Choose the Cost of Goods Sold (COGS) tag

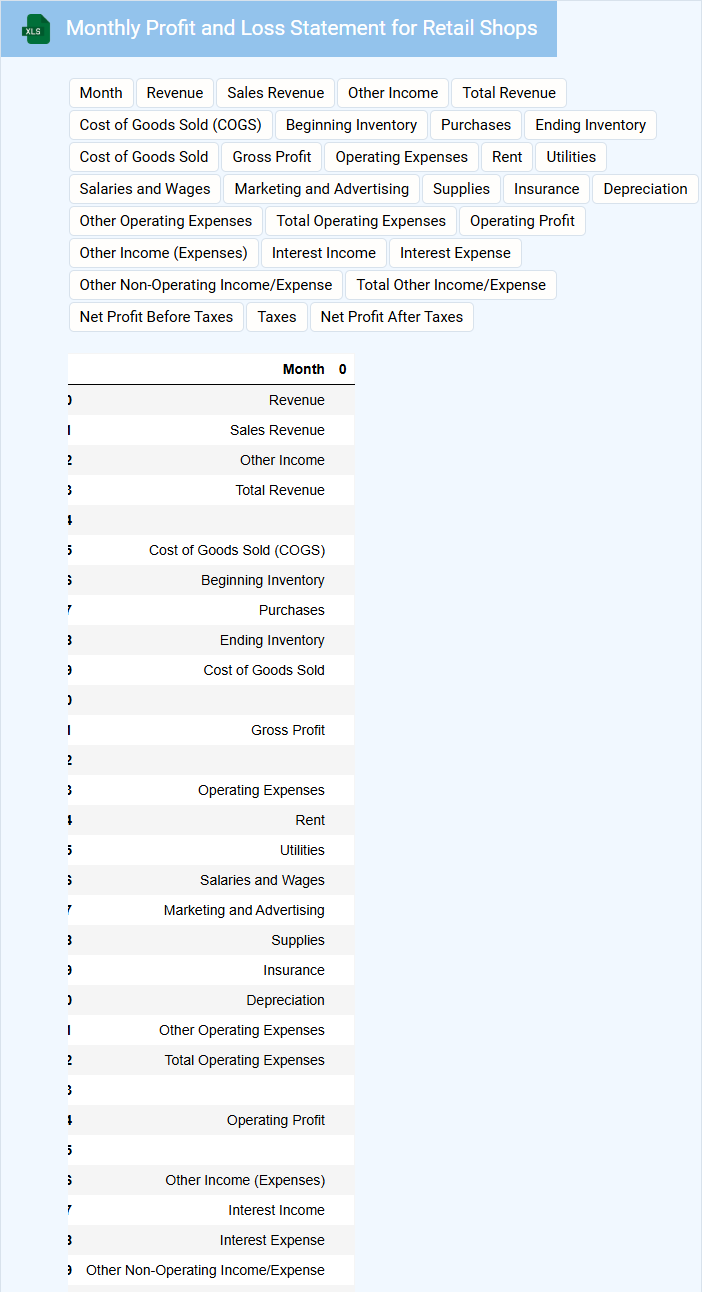[170, 125]
